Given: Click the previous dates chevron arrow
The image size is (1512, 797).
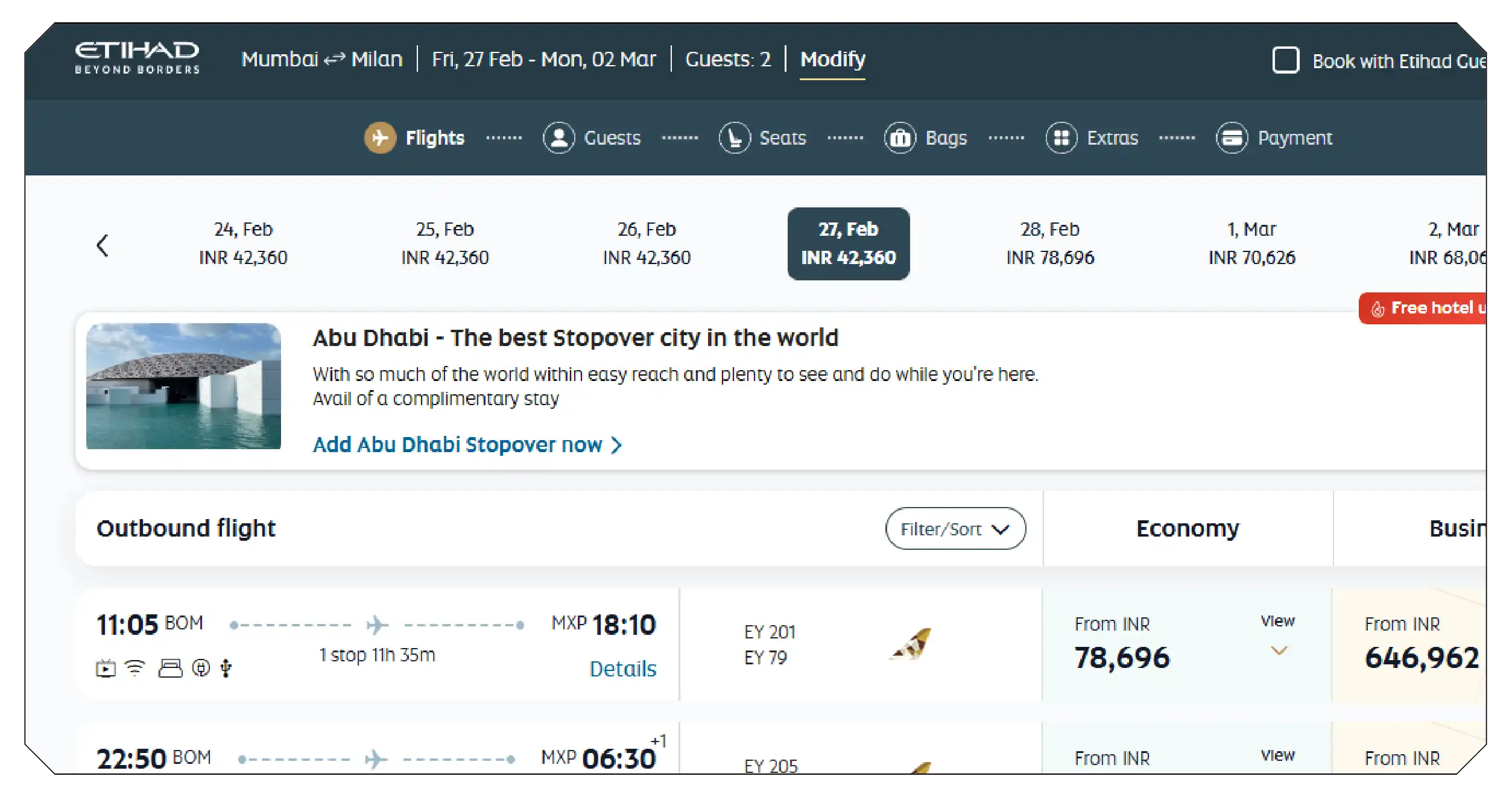Looking at the screenshot, I should (x=103, y=245).
